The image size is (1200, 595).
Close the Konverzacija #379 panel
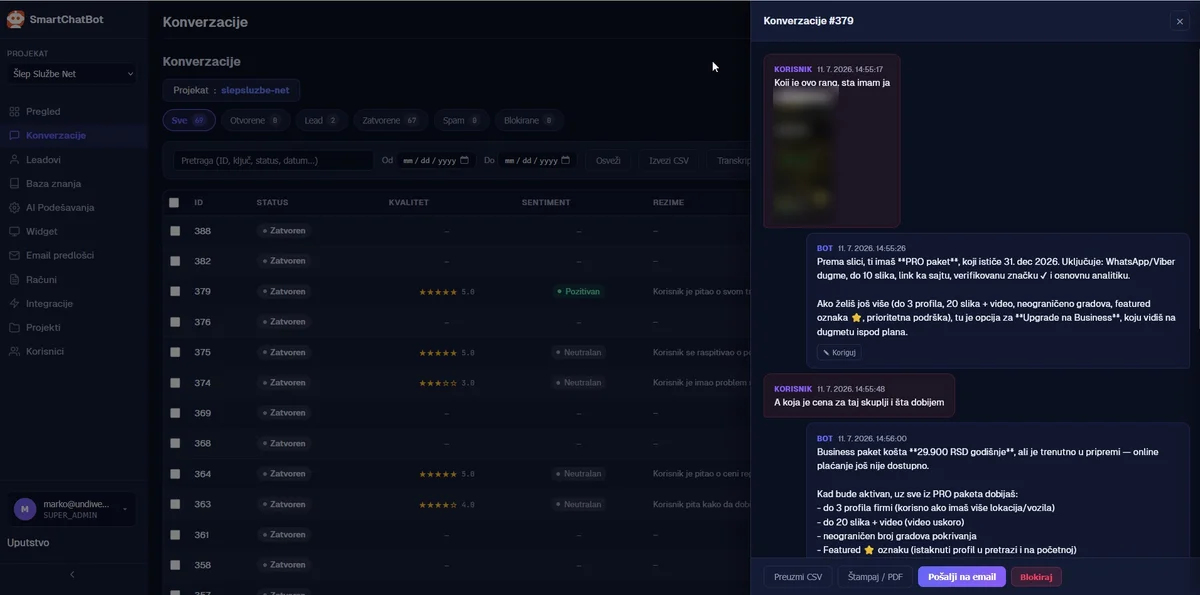tap(1180, 21)
